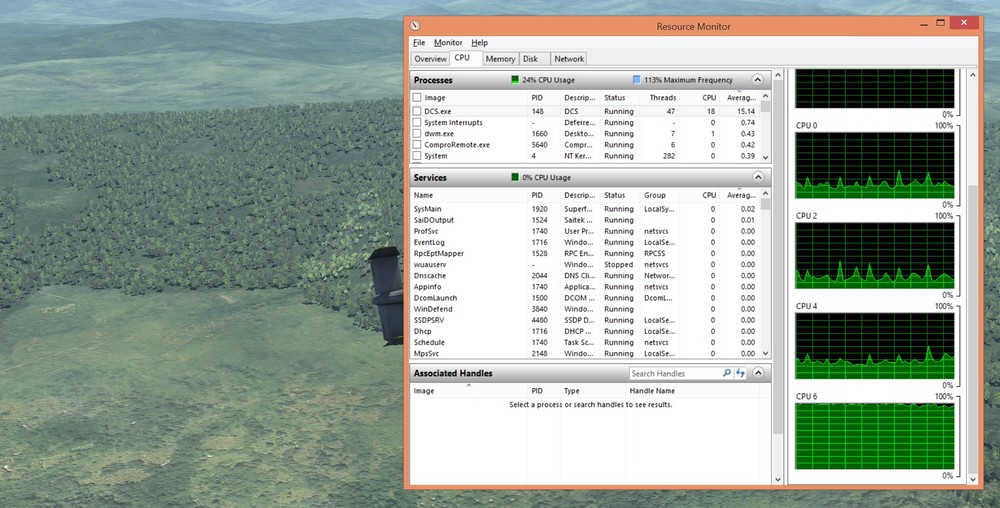The height and width of the screenshot is (508, 1000).
Task: Click the CPU 6 usage graph
Action: [x=875, y=436]
